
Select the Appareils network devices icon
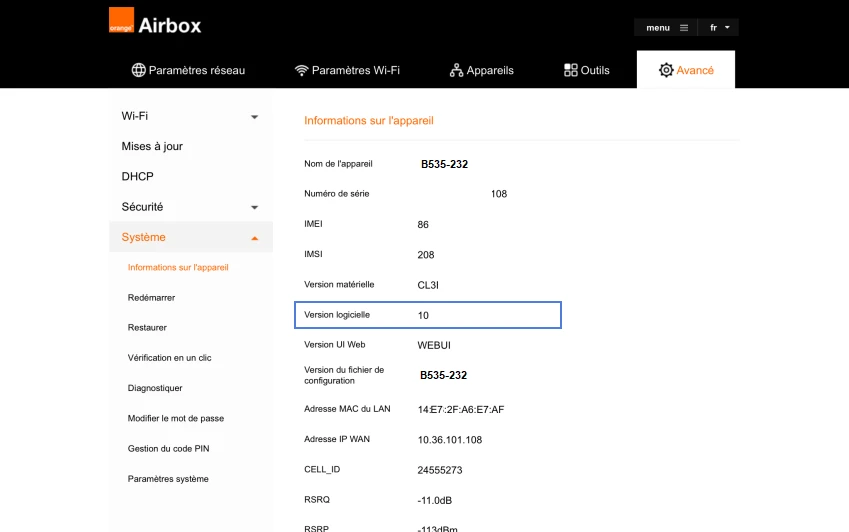[x=456, y=70]
